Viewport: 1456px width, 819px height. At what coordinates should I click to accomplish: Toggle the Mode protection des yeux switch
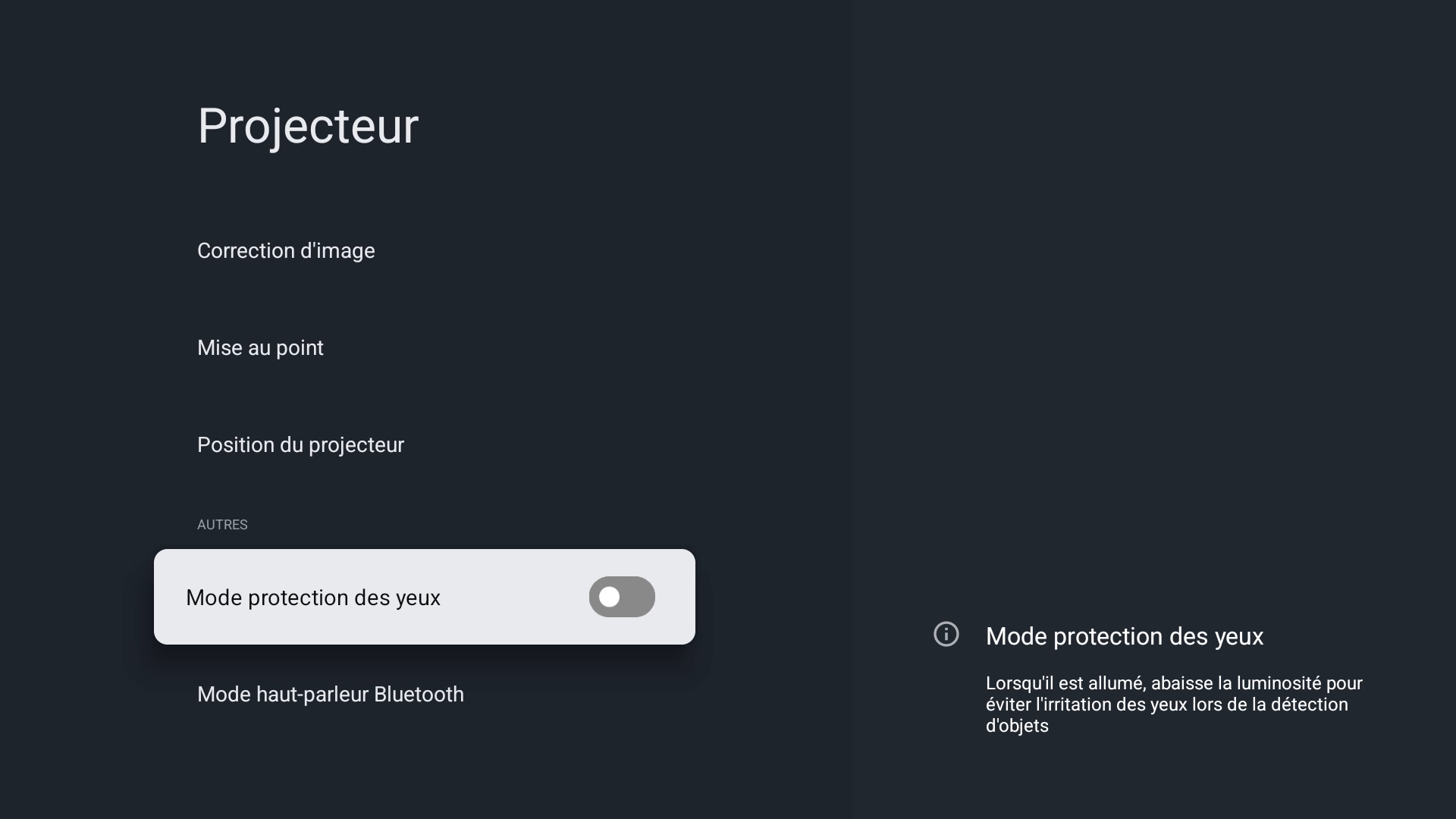(622, 597)
